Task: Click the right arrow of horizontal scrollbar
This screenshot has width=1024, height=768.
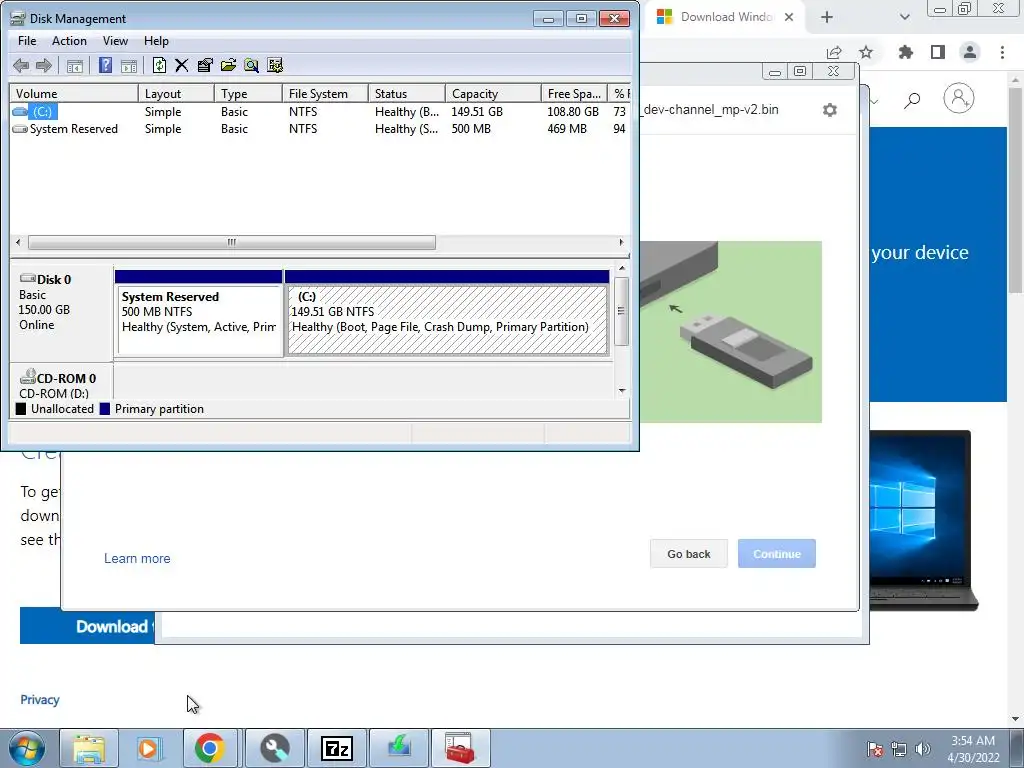Action: coord(621,242)
